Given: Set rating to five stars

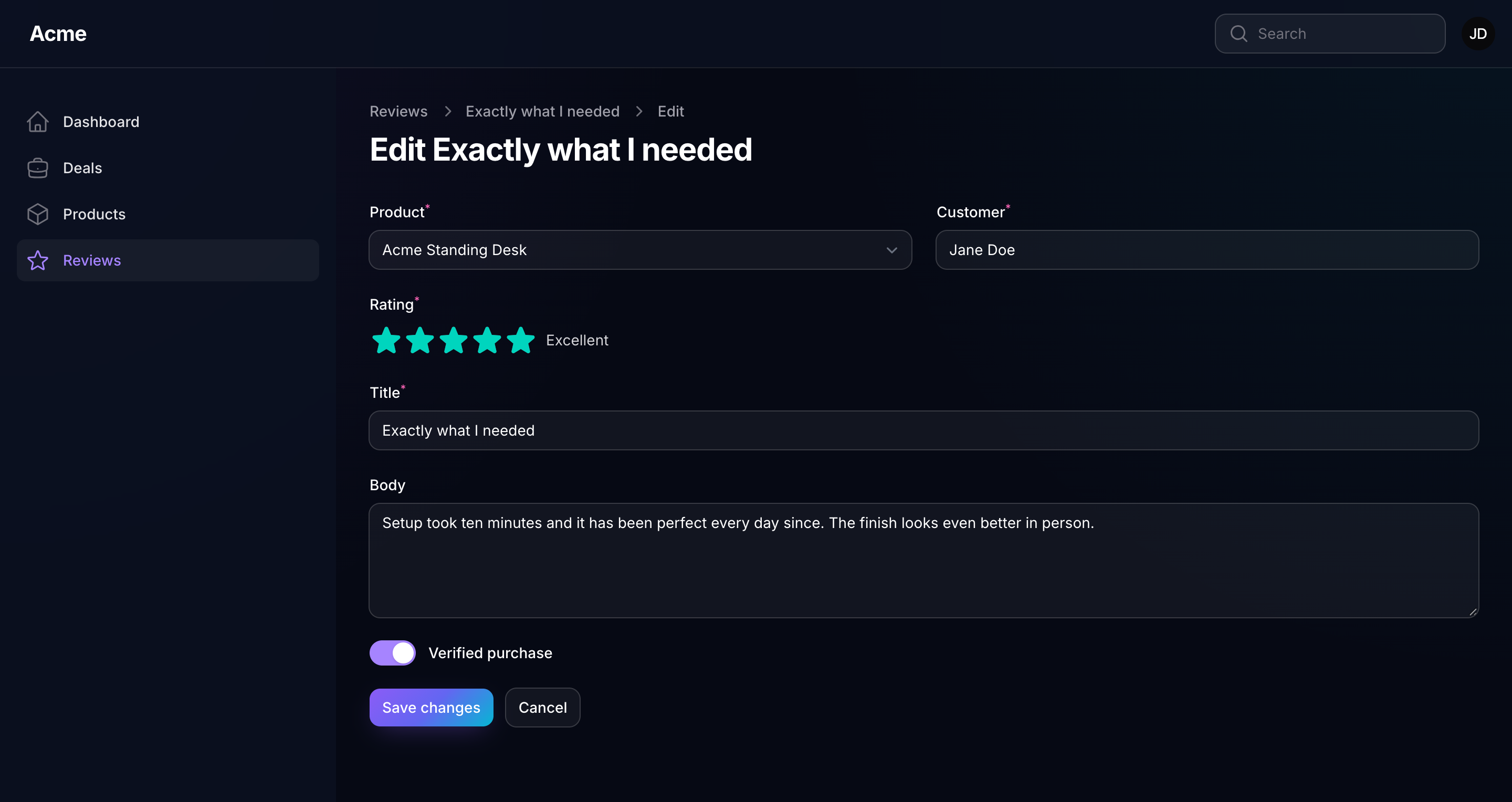Looking at the screenshot, I should coord(521,340).
